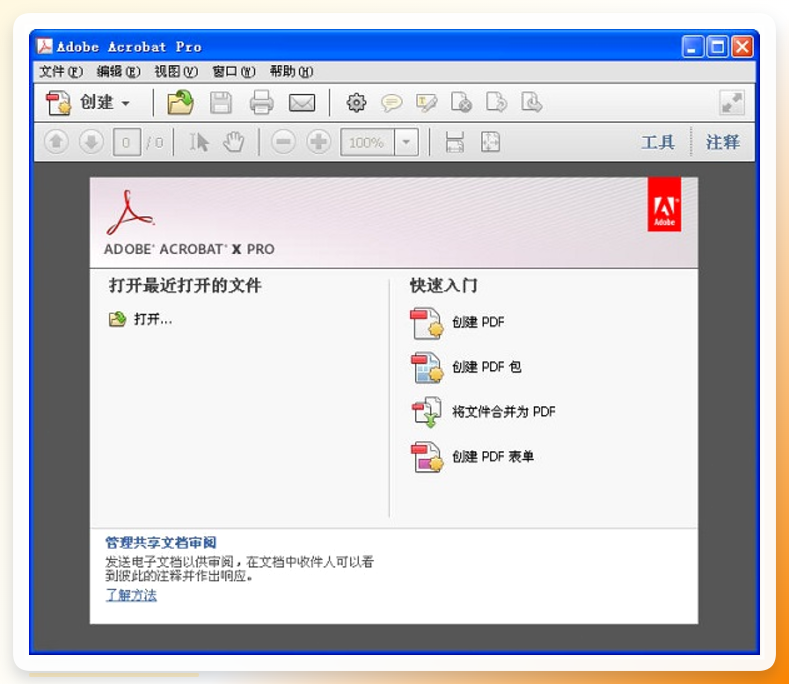Click the delete page icon

point(461,102)
